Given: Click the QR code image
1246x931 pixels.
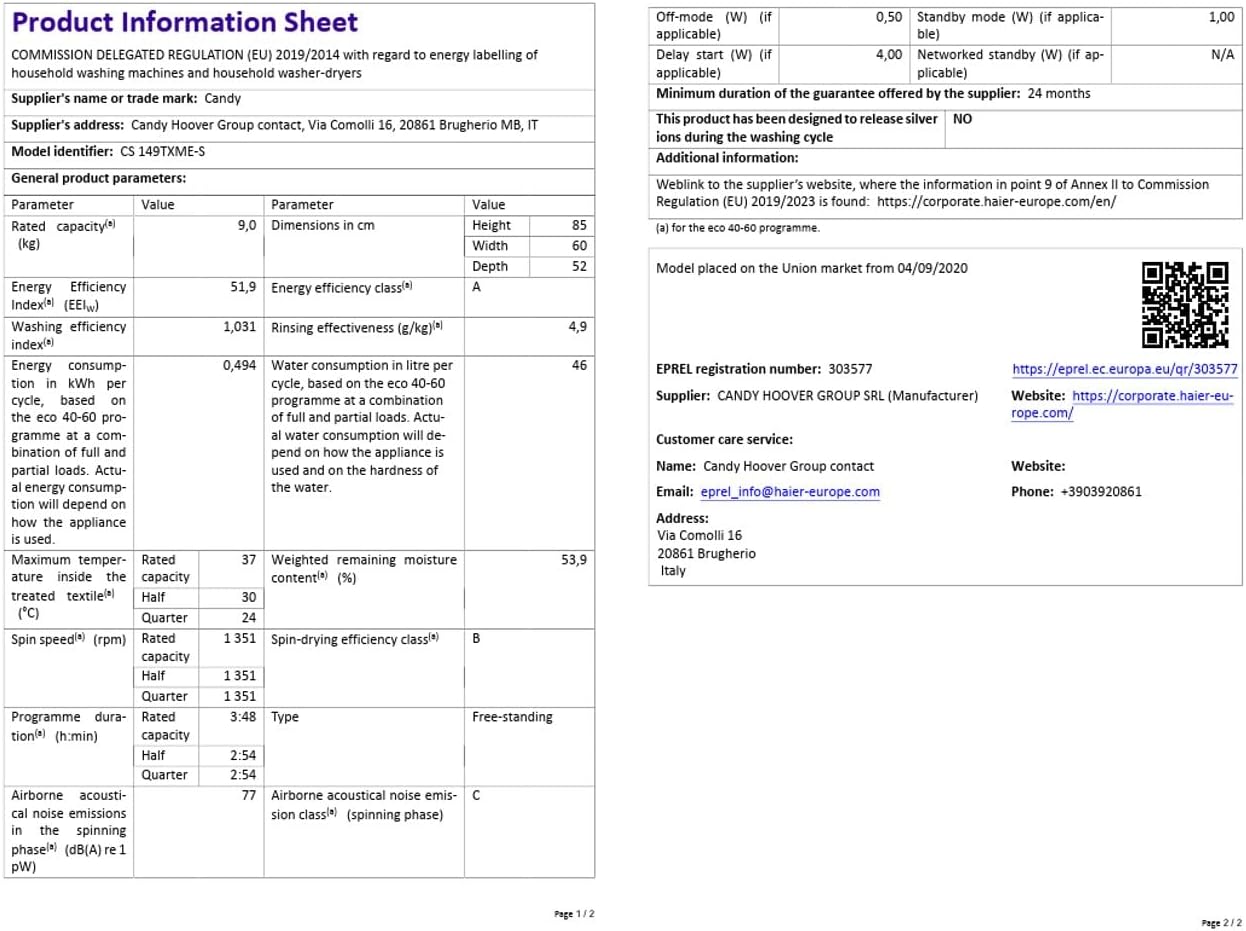Looking at the screenshot, I should tap(1185, 304).
